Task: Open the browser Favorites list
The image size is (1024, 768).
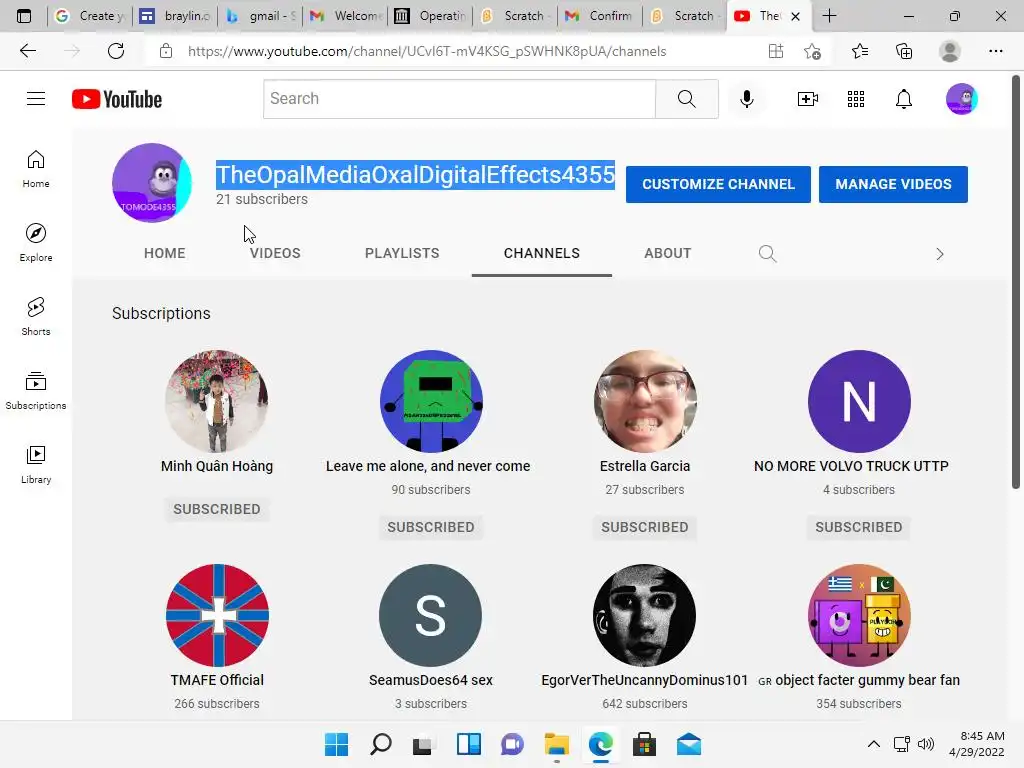Action: (x=860, y=51)
